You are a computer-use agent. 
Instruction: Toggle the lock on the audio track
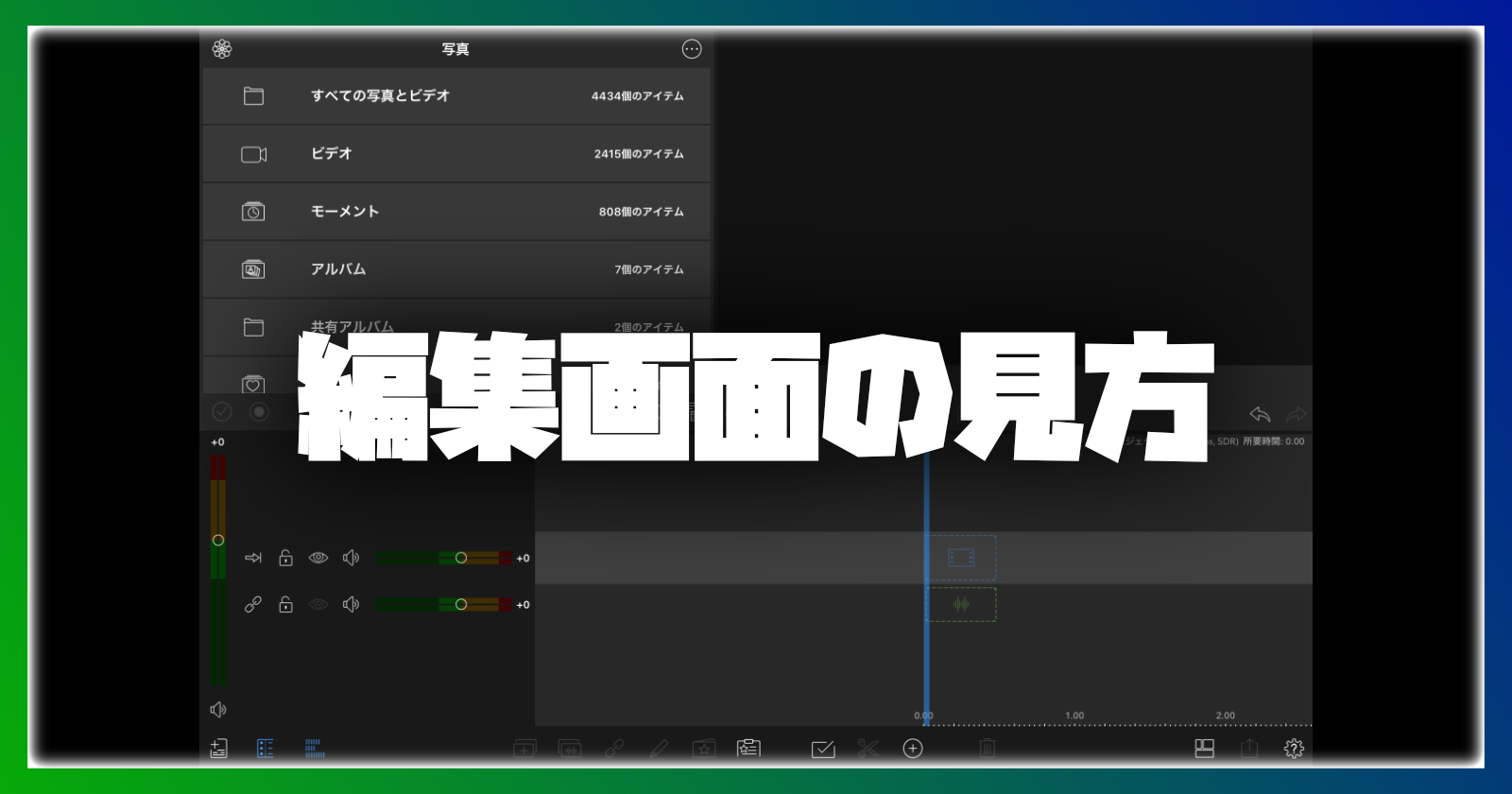pyautogui.click(x=285, y=604)
